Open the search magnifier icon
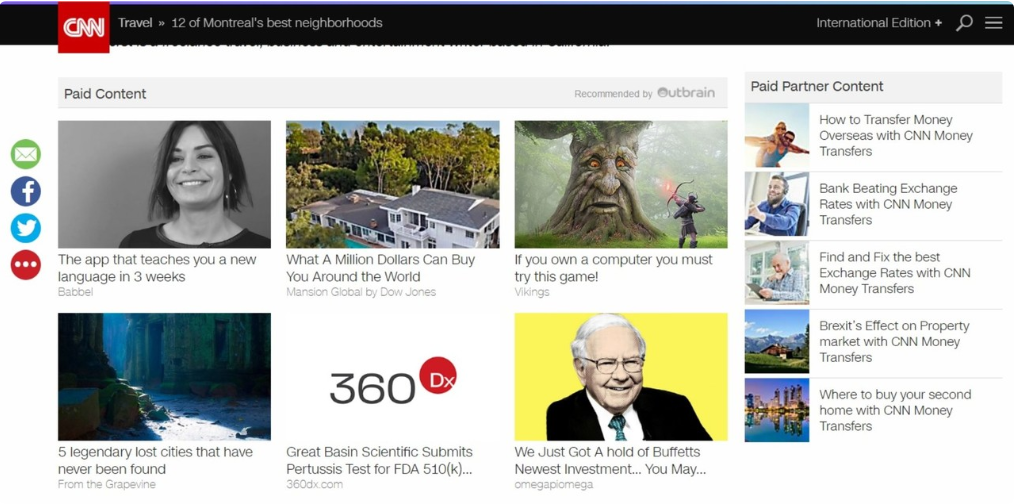This screenshot has height=504, width=1014. [964, 23]
